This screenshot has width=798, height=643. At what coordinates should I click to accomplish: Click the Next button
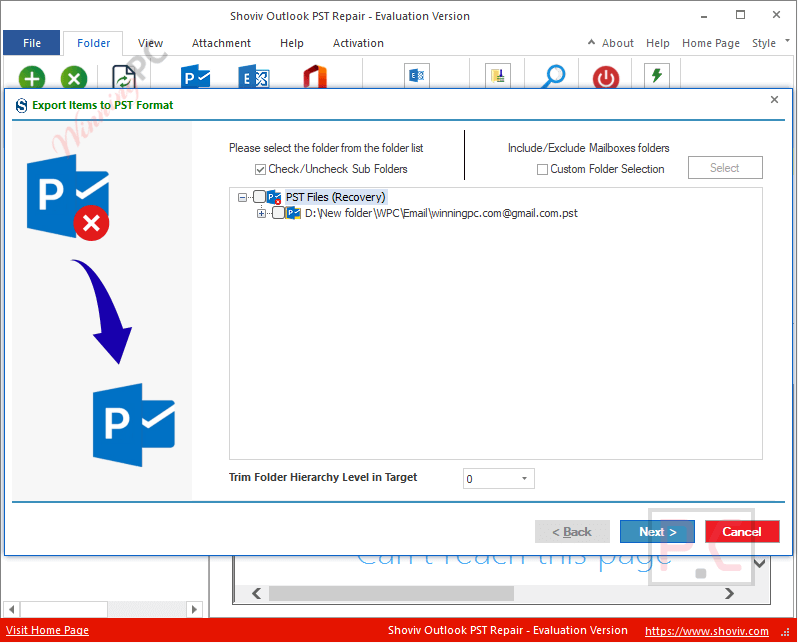click(657, 532)
